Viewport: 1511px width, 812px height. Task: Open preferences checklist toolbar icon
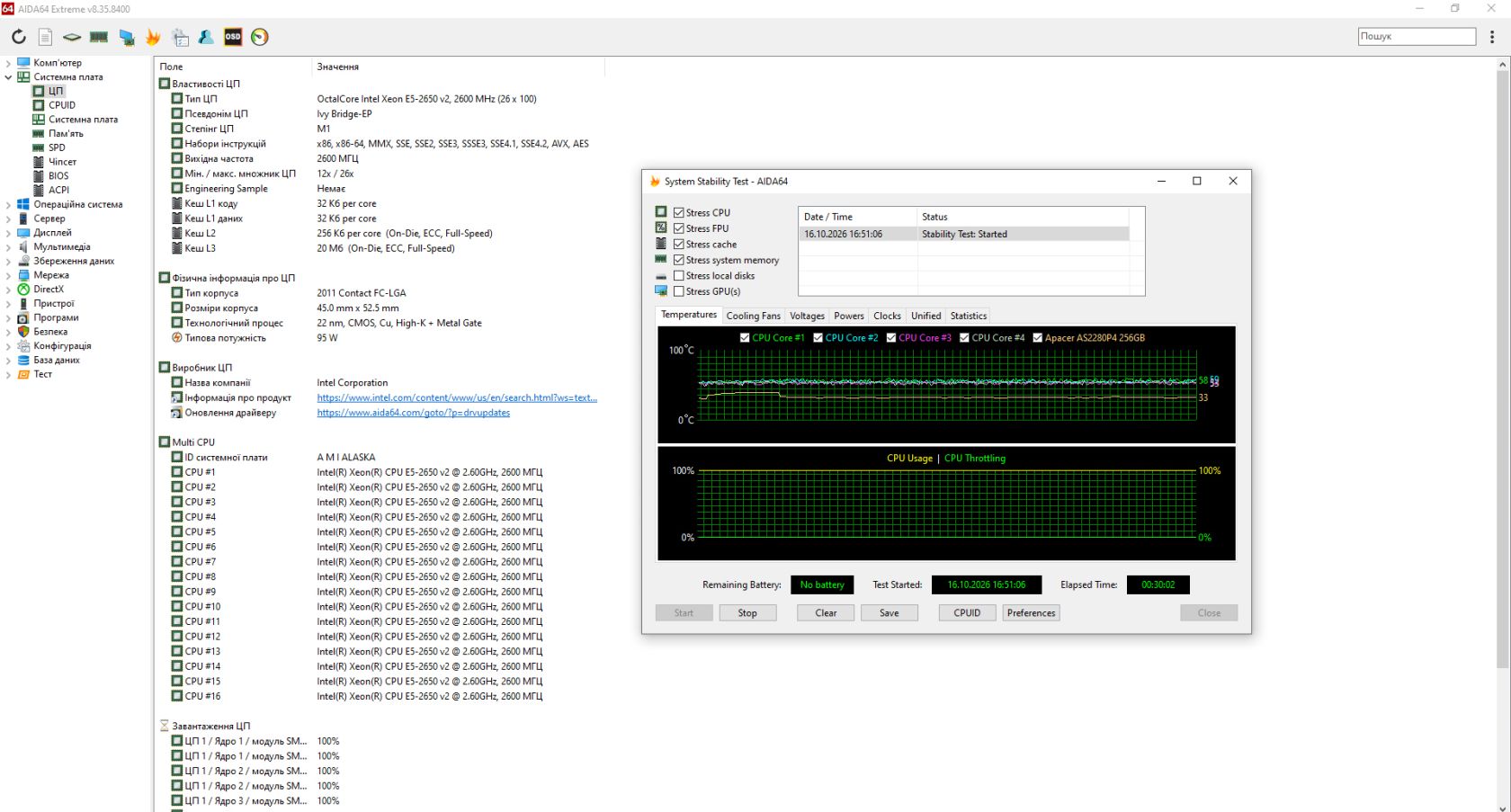pyautogui.click(x=180, y=37)
